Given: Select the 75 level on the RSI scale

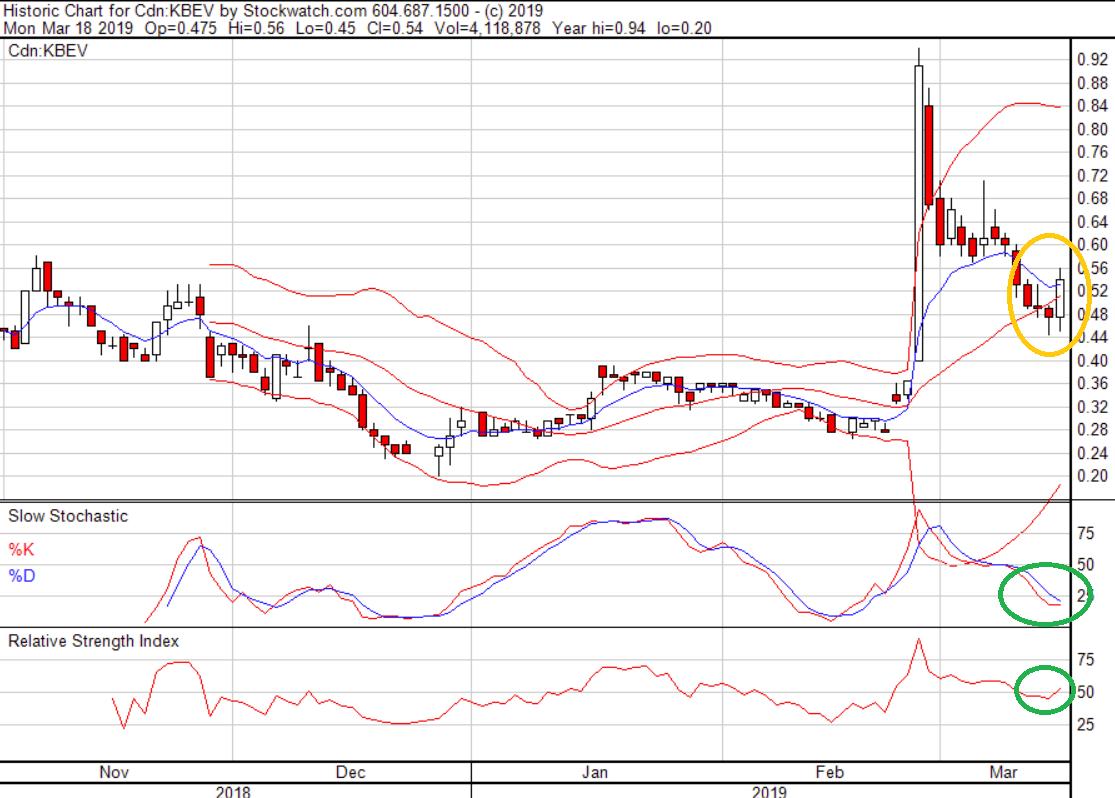Looking at the screenshot, I should click(1086, 660).
